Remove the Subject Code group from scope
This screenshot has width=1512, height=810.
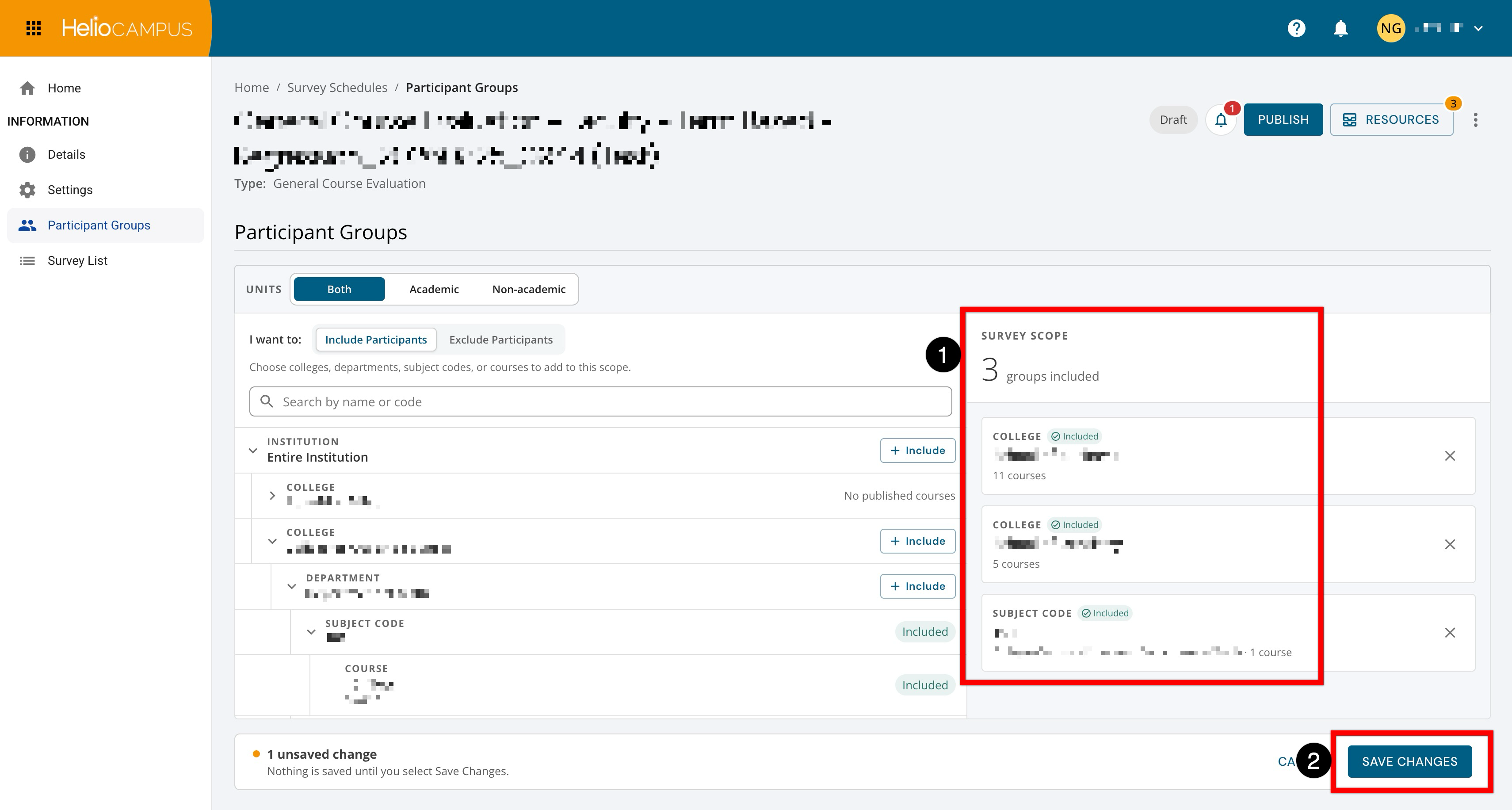tap(1450, 633)
